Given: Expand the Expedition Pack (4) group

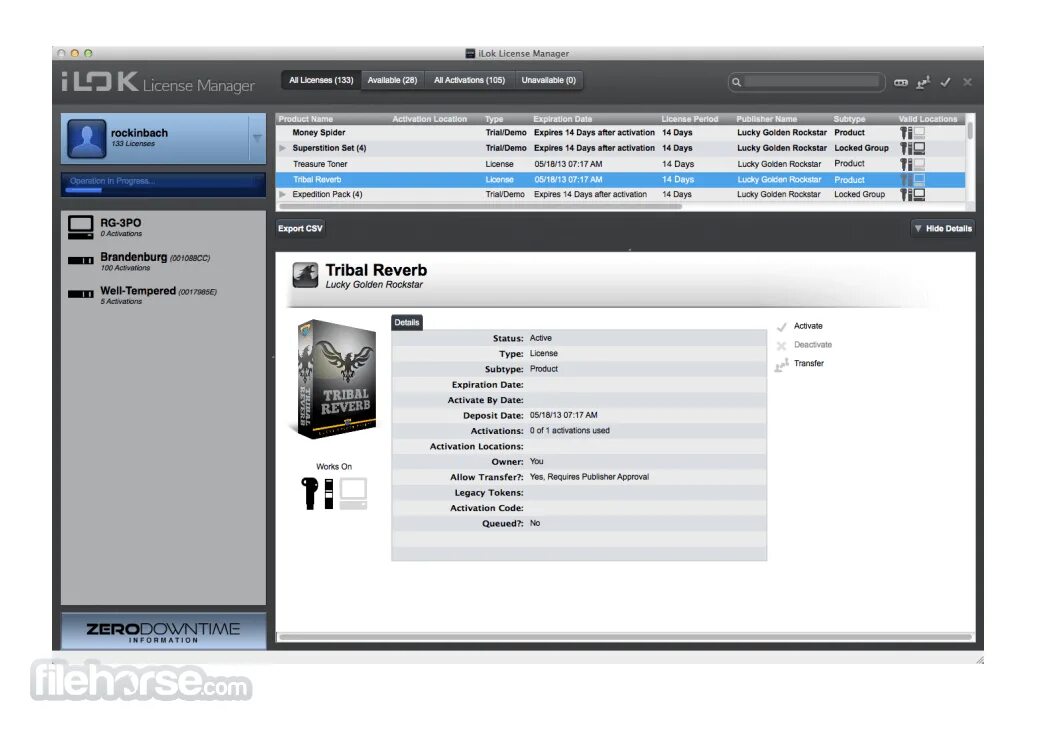Looking at the screenshot, I should [x=283, y=194].
